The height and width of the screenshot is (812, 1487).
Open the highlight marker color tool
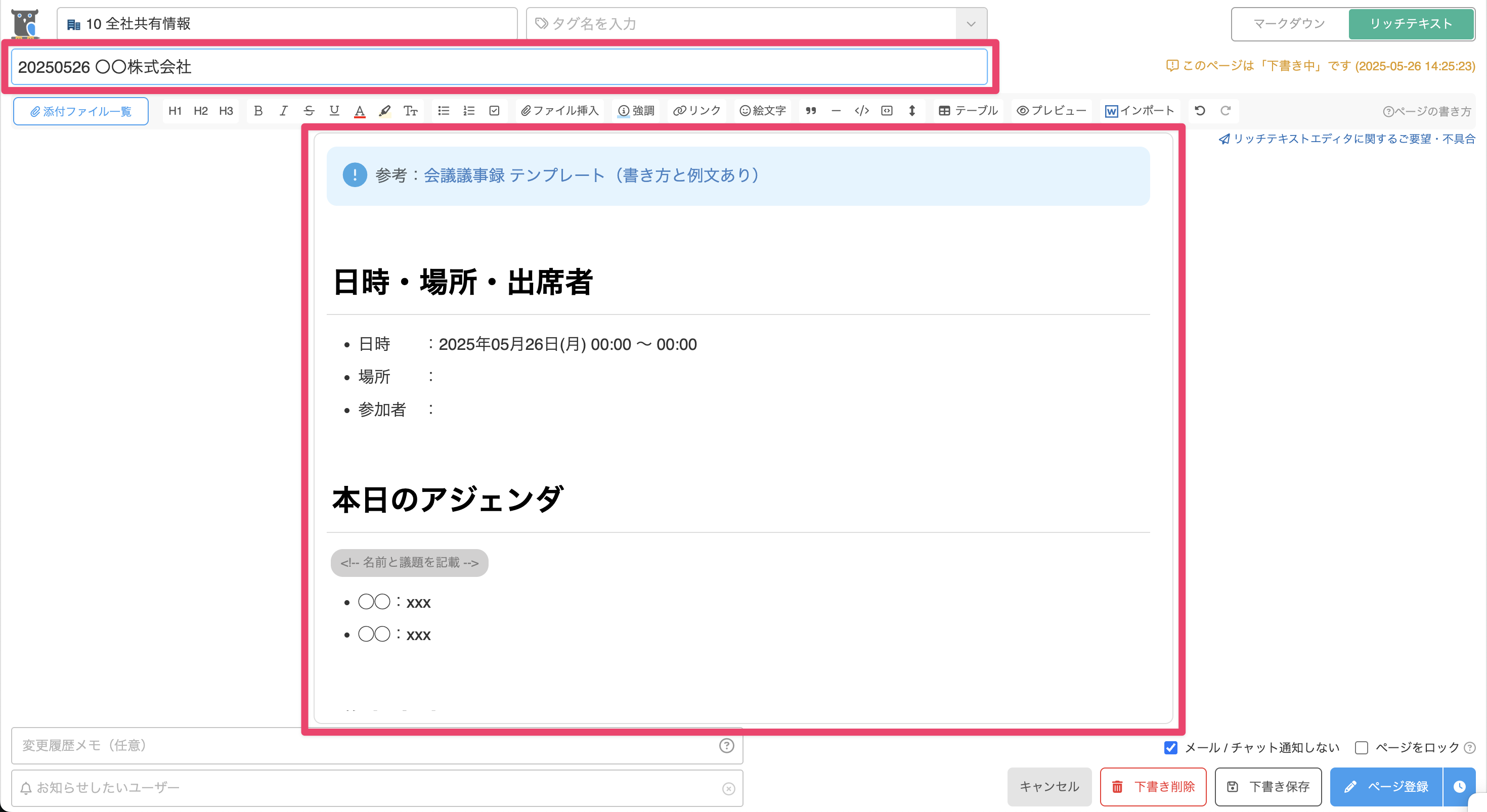[x=385, y=111]
